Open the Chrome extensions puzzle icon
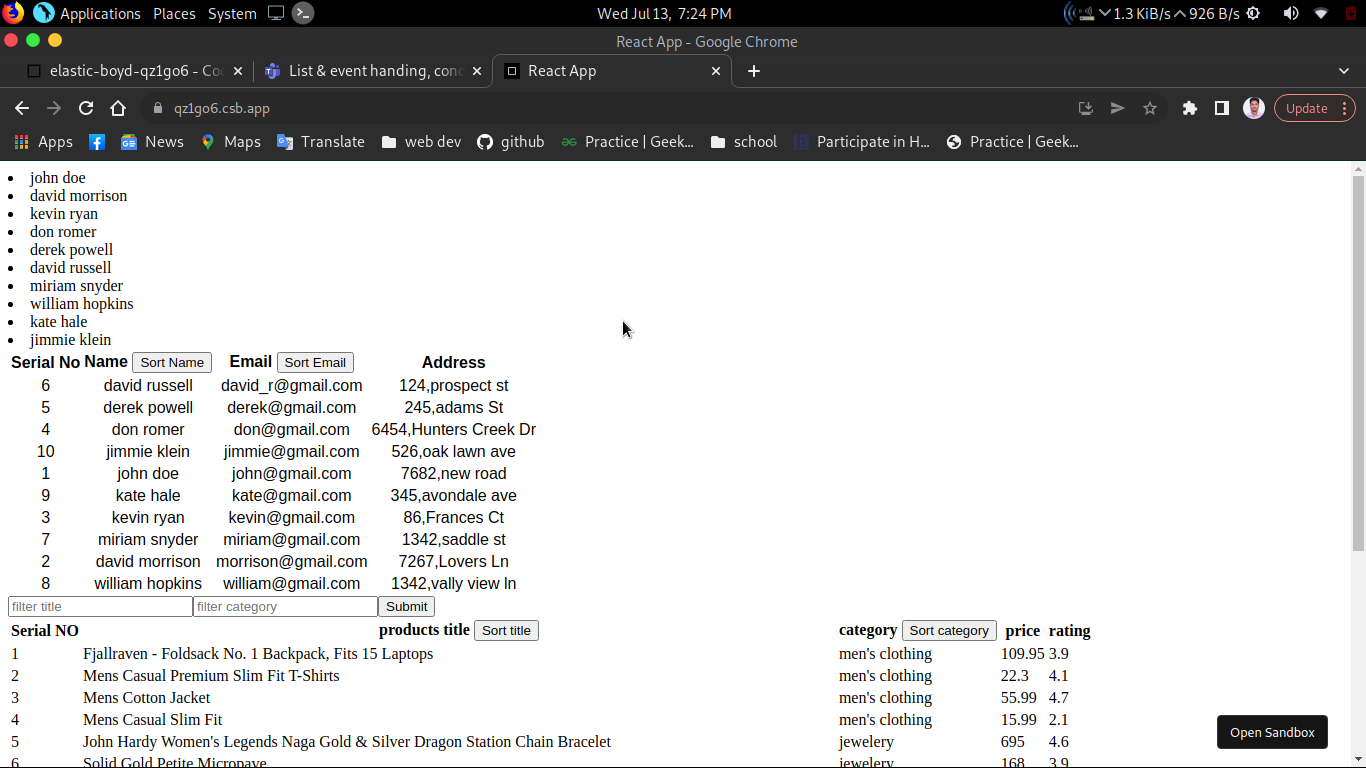Viewport: 1366px width, 768px height. [x=1190, y=108]
